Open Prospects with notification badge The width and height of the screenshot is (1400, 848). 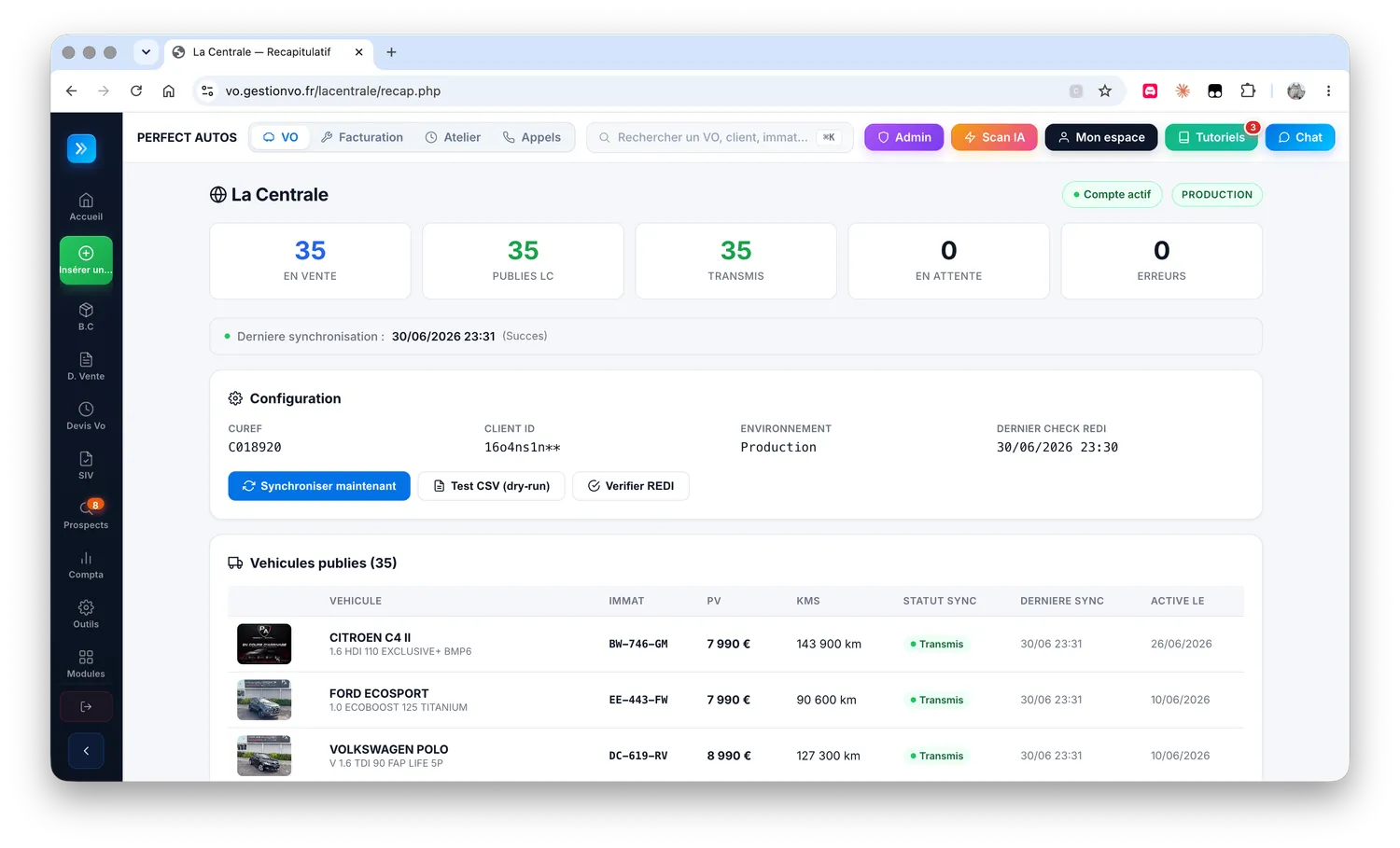click(x=86, y=514)
